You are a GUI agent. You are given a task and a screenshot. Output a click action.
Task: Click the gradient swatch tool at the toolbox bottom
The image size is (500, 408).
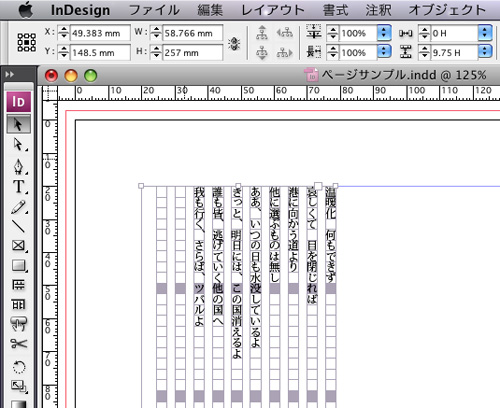18,403
